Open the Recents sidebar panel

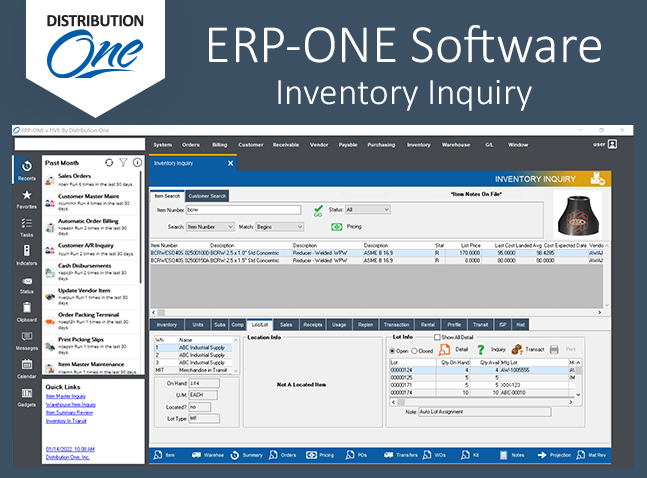tap(27, 170)
